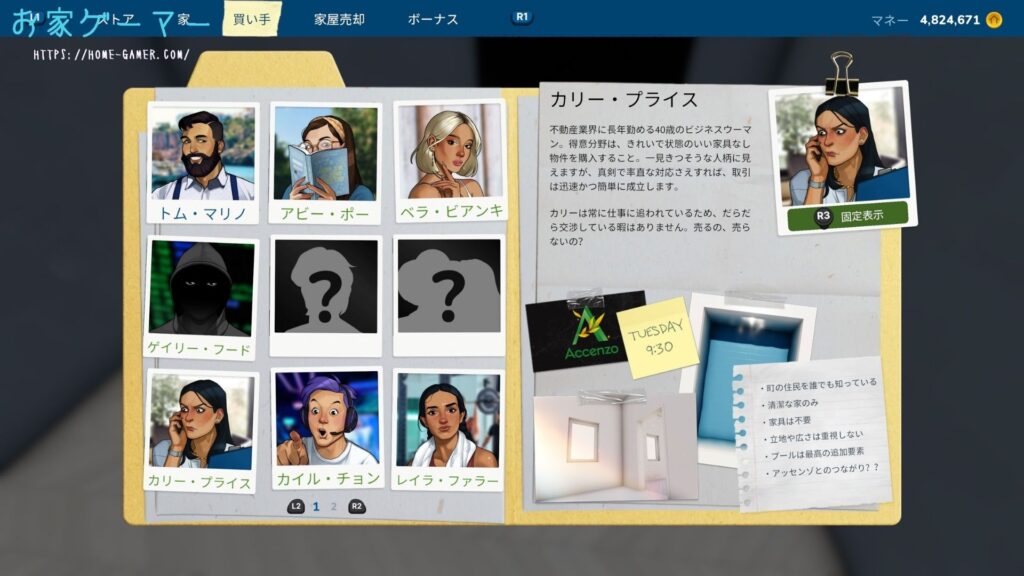1024x576 pixels.
Task: Select page 2 indicator
Action: point(334,506)
